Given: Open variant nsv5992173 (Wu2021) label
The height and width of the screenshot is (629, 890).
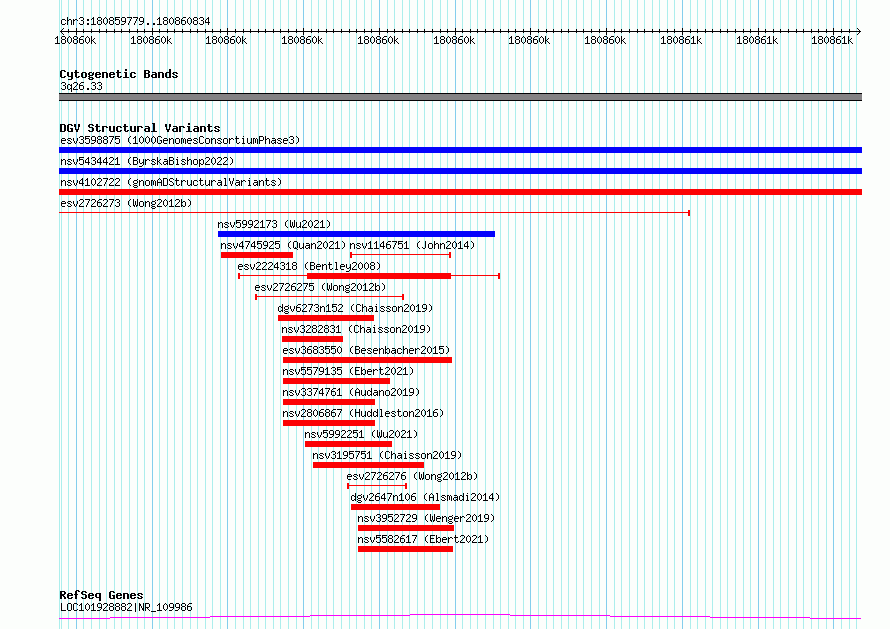Looking at the screenshot, I should tap(274, 224).
